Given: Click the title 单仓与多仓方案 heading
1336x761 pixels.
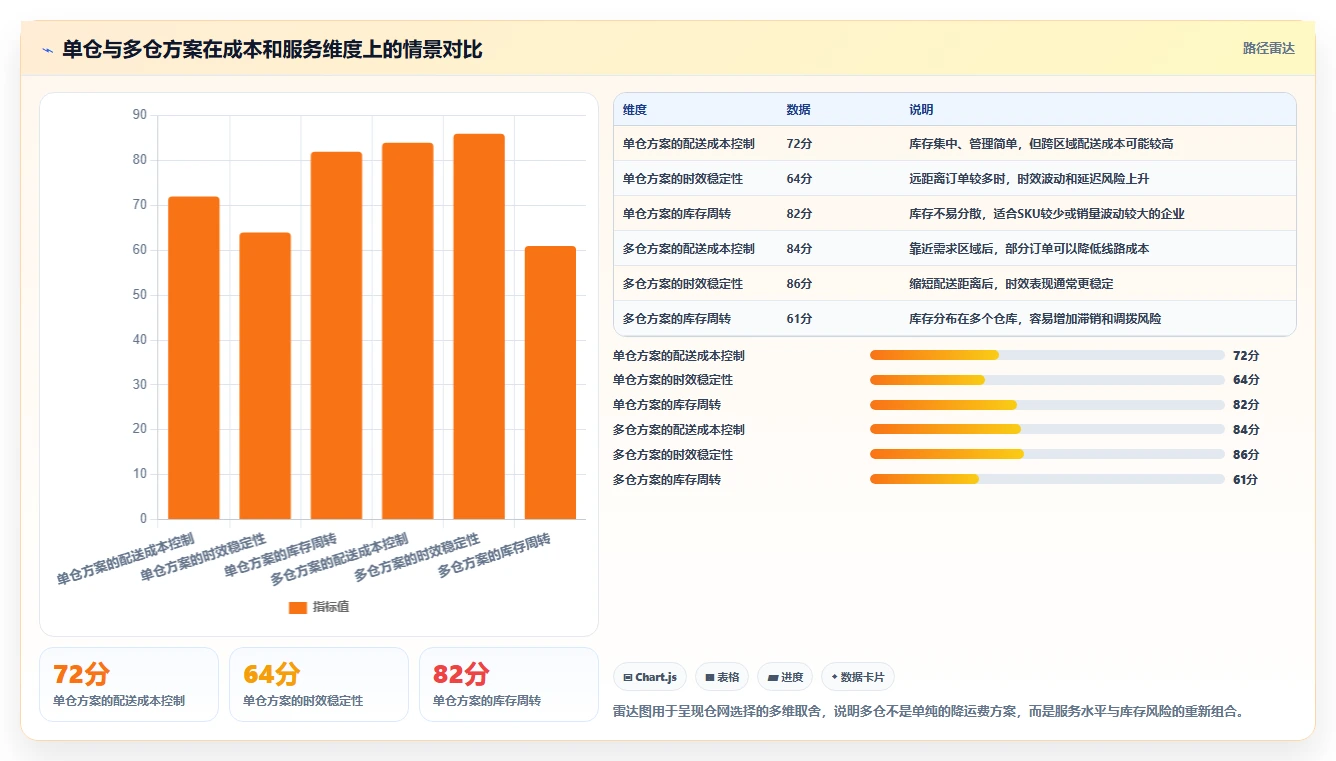Looking at the screenshot, I should click(x=272, y=50).
